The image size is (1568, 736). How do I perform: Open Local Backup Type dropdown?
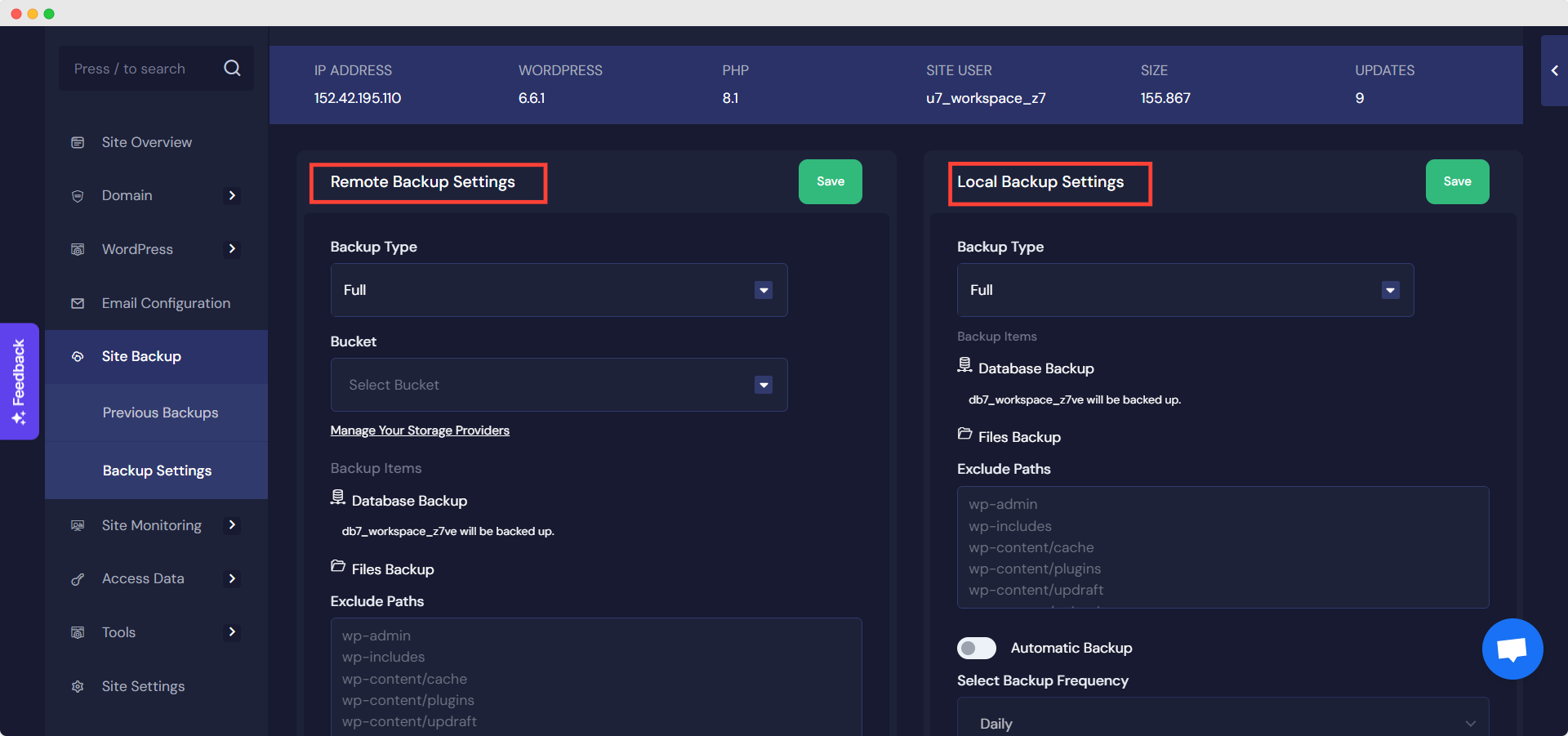coord(1185,290)
